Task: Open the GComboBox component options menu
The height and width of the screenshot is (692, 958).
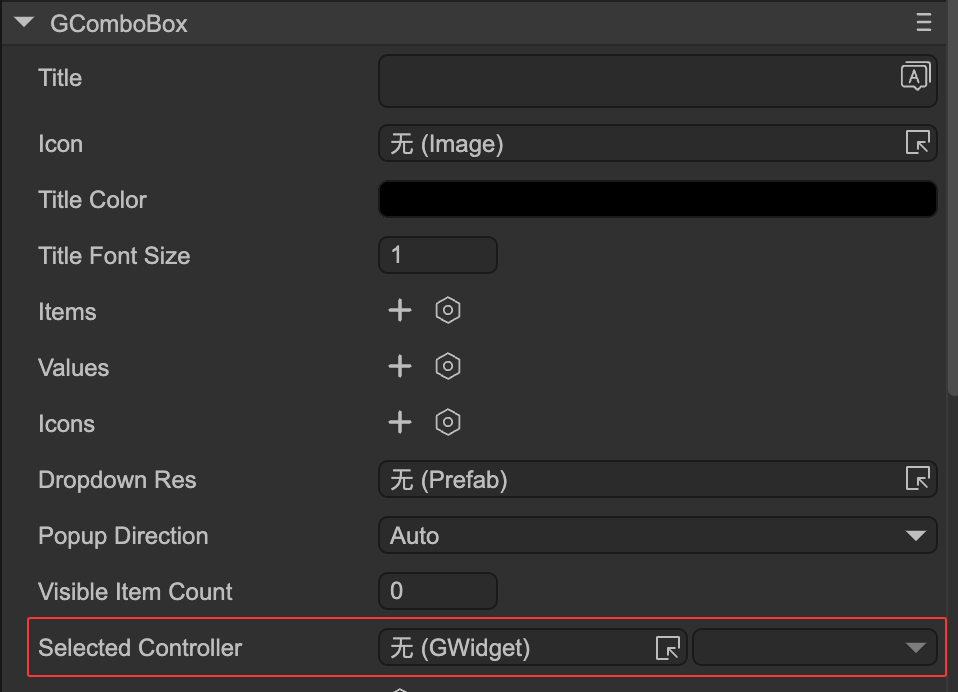Action: point(923,23)
